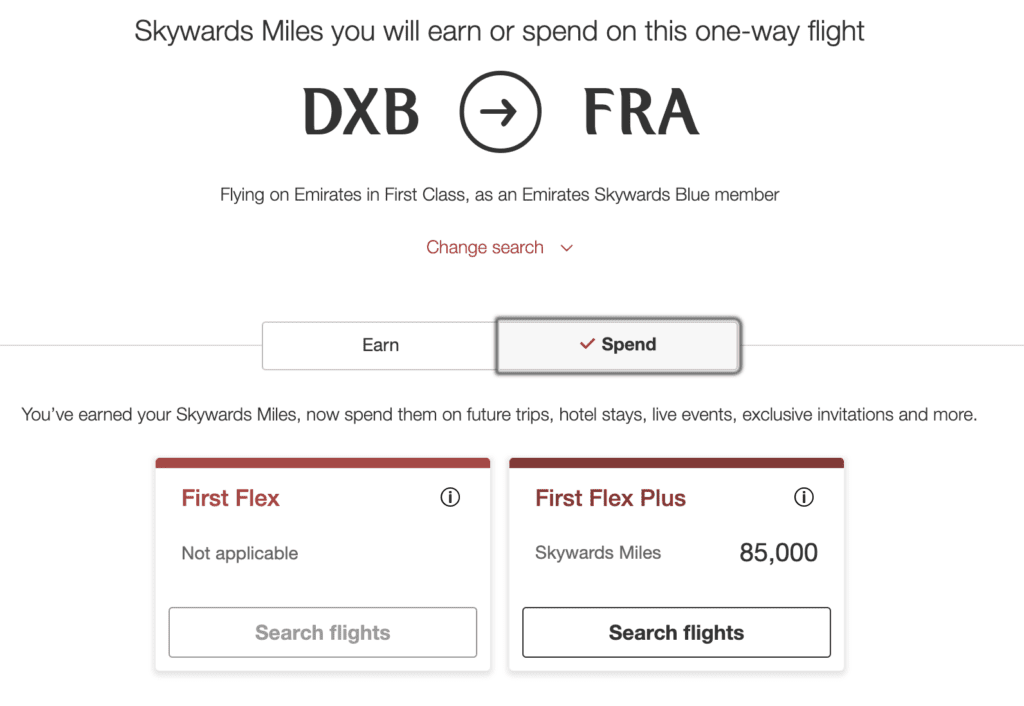Screen dimensions: 1024x706
Task: Click Search flights on First Flex Plus card
Action: [x=676, y=632]
